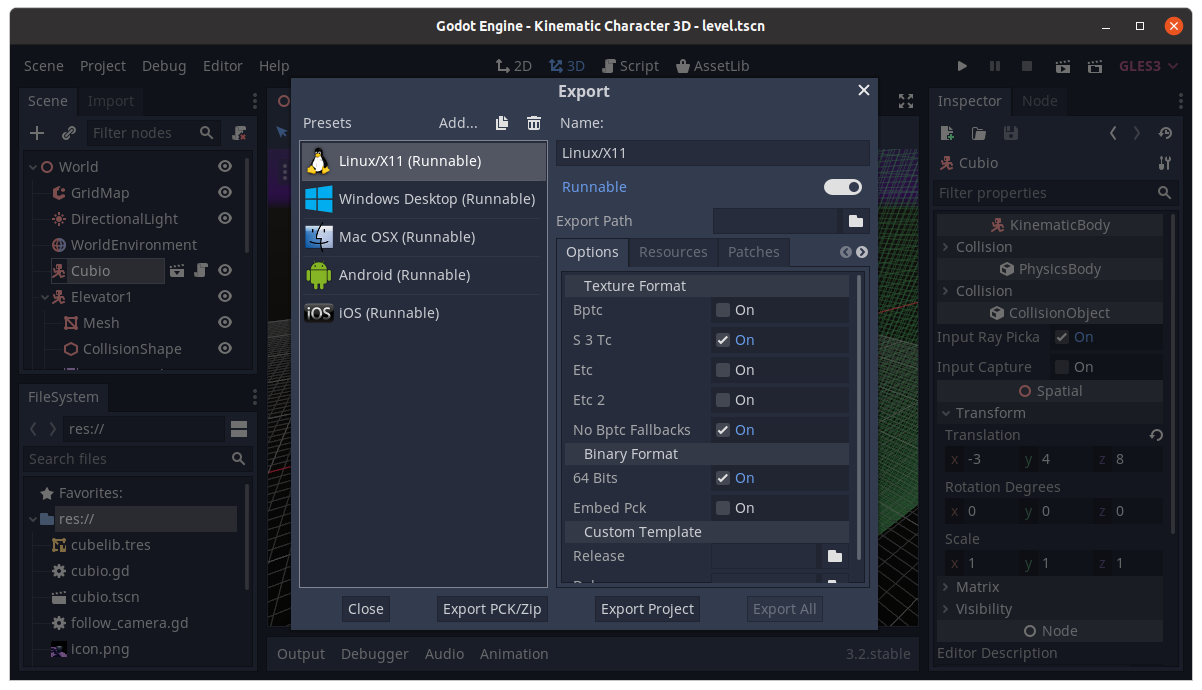1202x690 pixels.
Task: Toggle distraction-free mode expand icon
Action: tap(906, 101)
